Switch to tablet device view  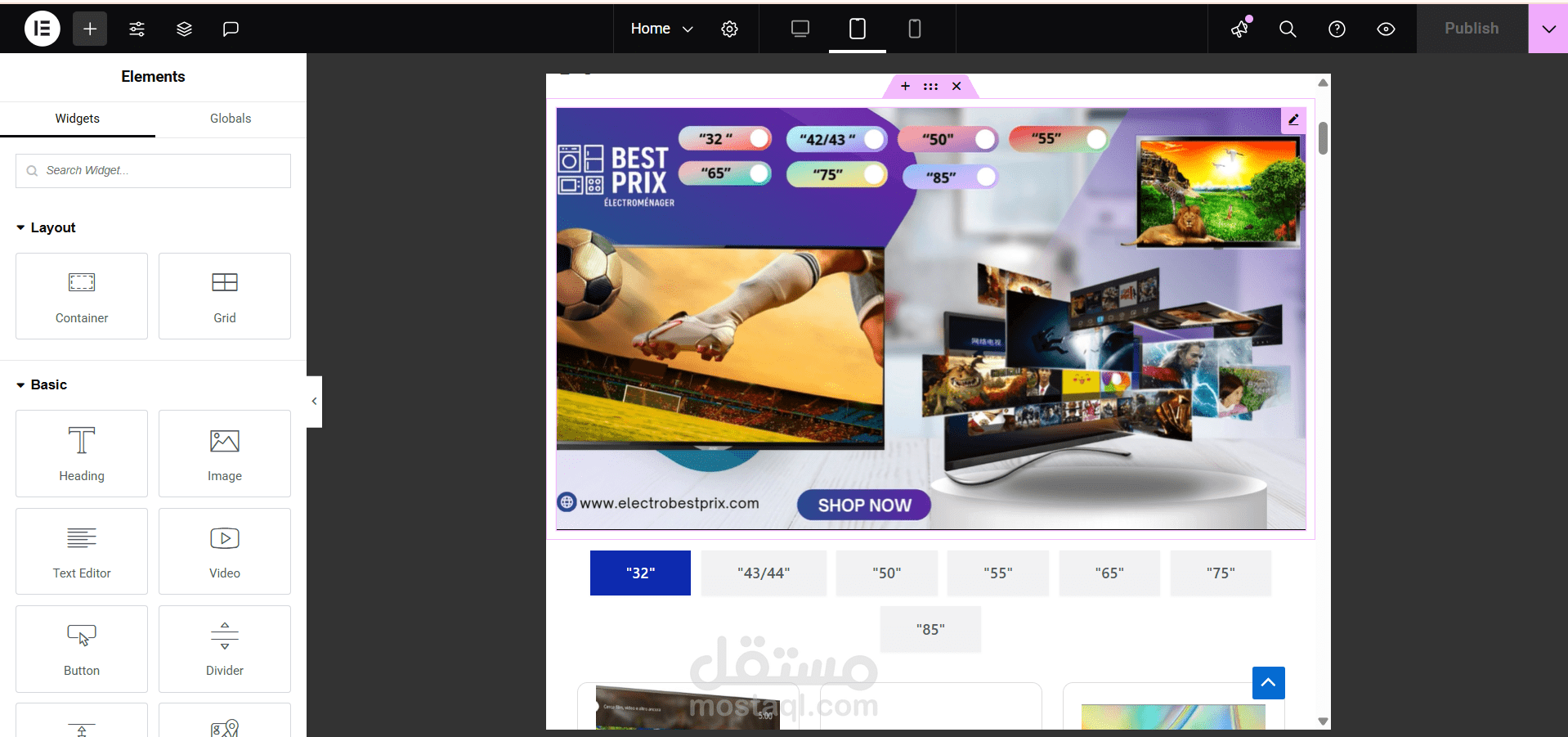[x=858, y=29]
